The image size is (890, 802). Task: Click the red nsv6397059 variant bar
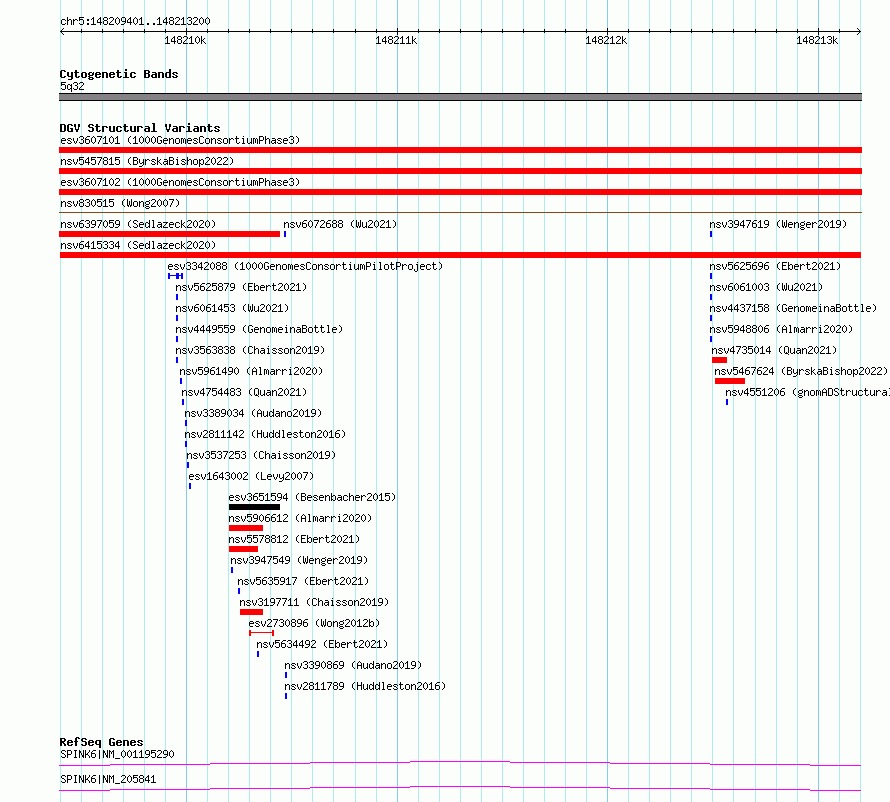click(170, 234)
